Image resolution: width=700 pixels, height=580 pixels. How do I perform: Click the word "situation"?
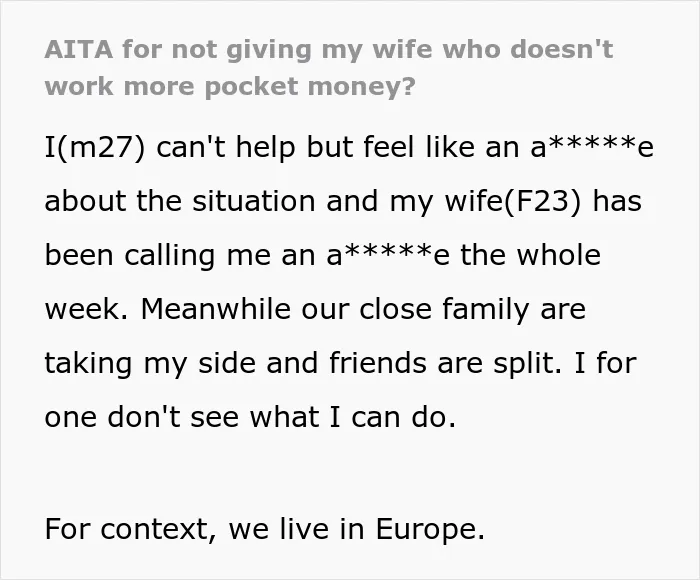pyautogui.click(x=254, y=201)
